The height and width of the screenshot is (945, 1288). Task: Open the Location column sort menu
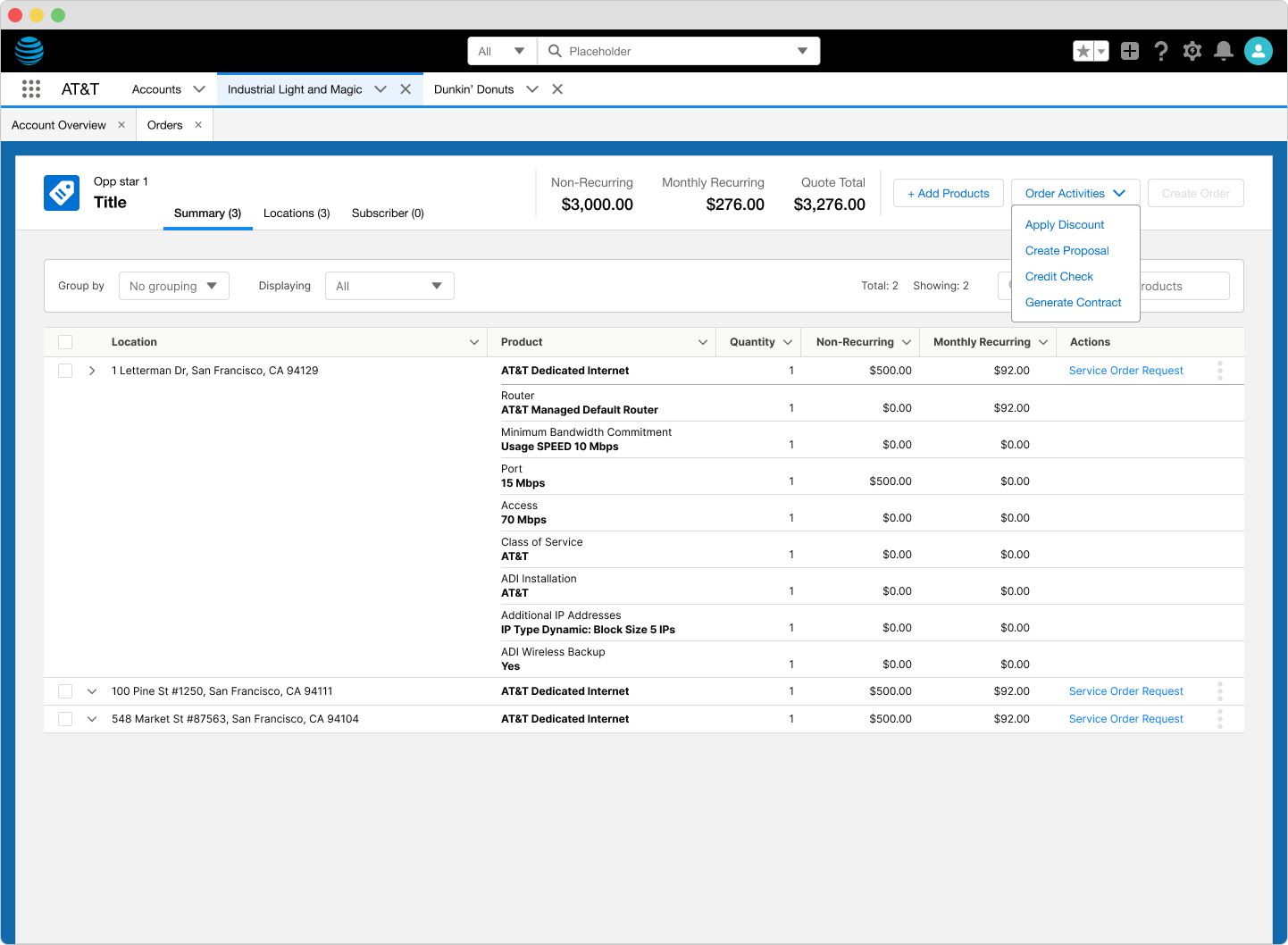(474, 342)
